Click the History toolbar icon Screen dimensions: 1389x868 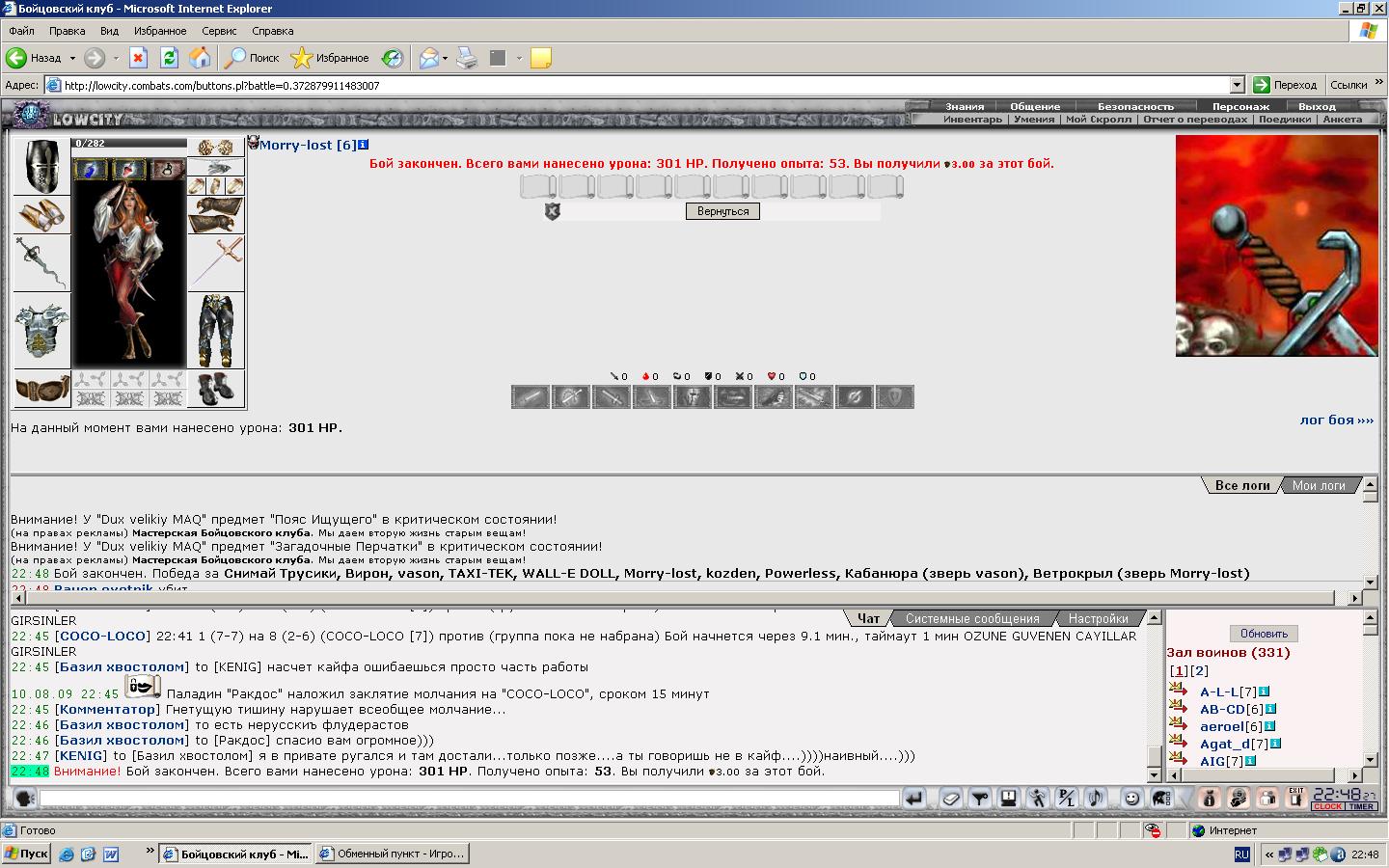click(393, 58)
